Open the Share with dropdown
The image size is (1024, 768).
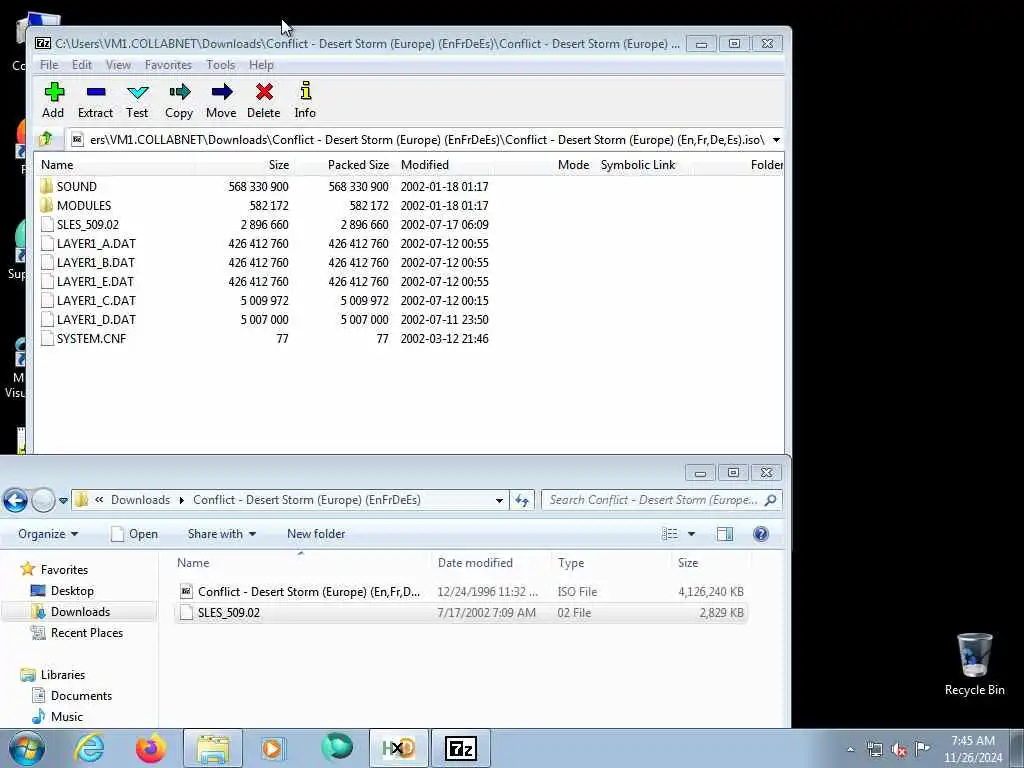221,534
